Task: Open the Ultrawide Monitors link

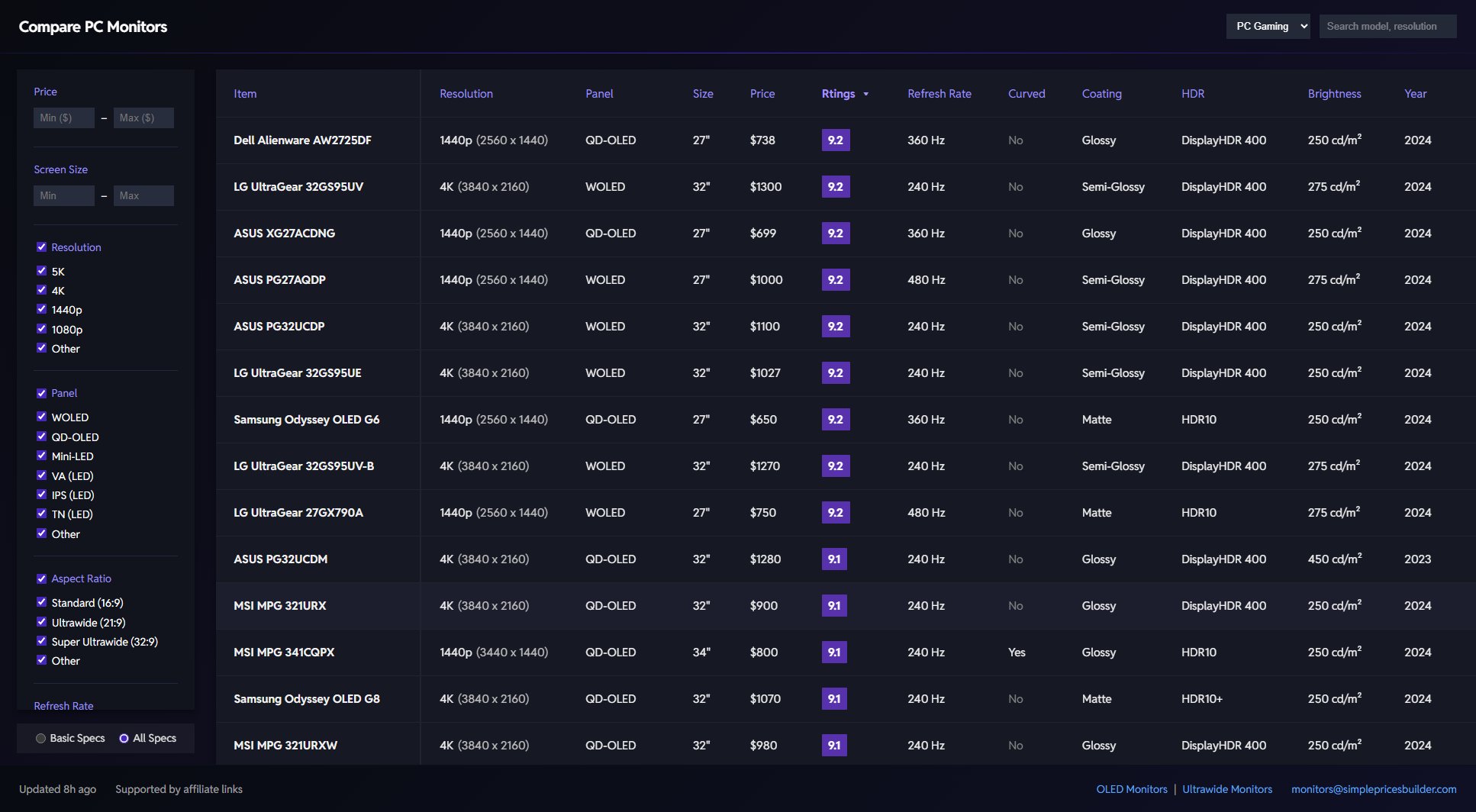Action: point(1226,790)
